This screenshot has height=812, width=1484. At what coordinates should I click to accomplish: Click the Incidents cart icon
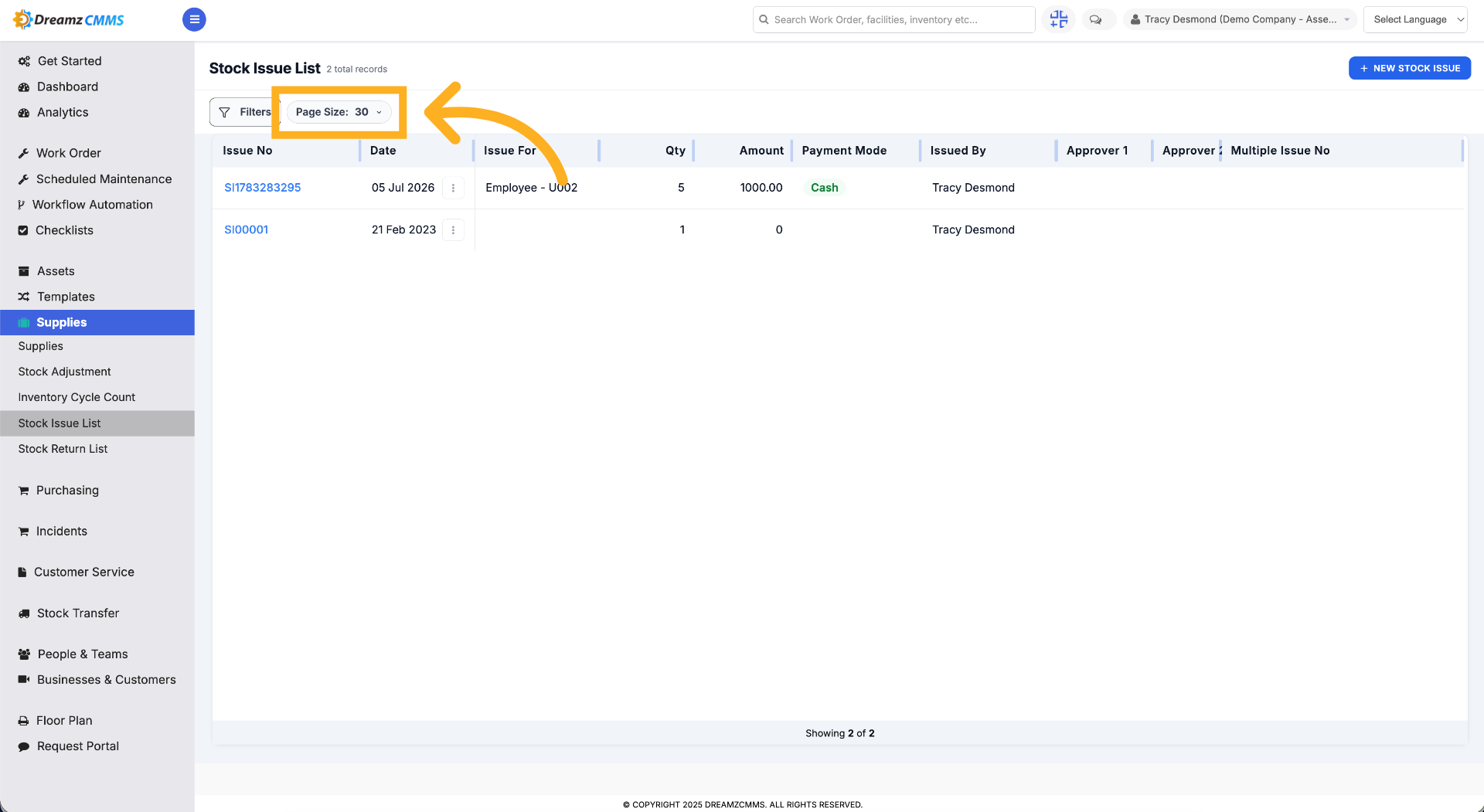tap(23, 532)
